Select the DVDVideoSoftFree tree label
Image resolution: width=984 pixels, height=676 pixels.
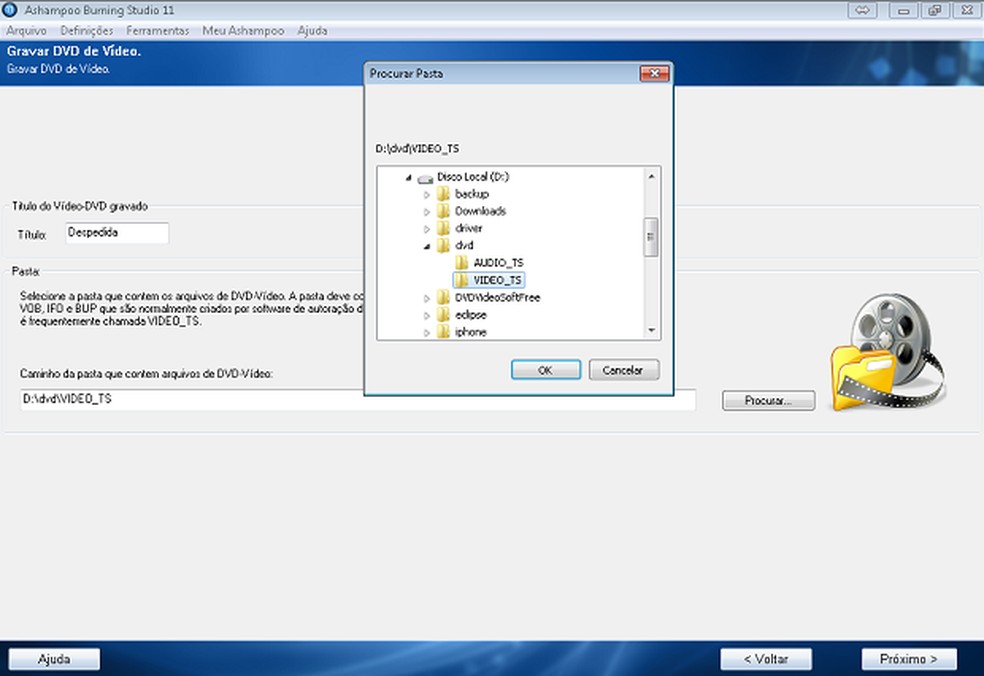click(497, 298)
